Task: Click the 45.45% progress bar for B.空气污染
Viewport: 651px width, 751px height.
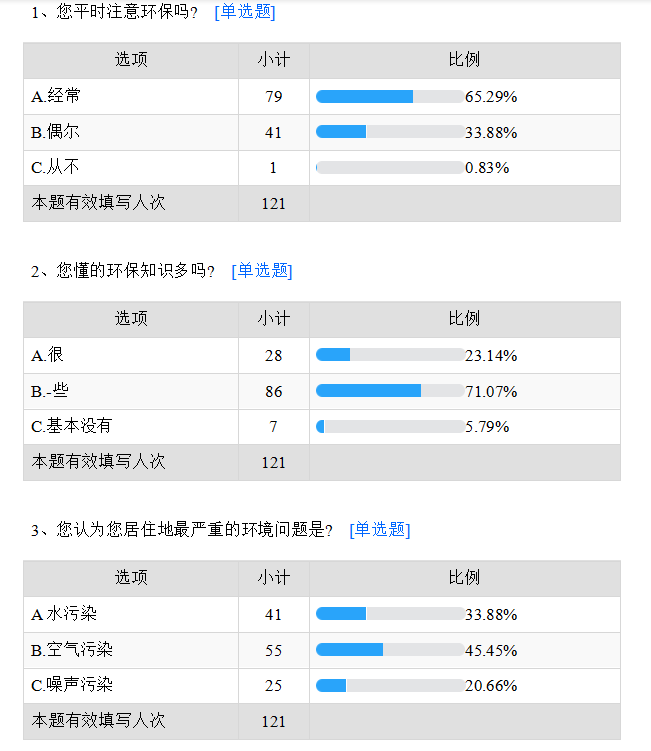Action: tap(390, 649)
